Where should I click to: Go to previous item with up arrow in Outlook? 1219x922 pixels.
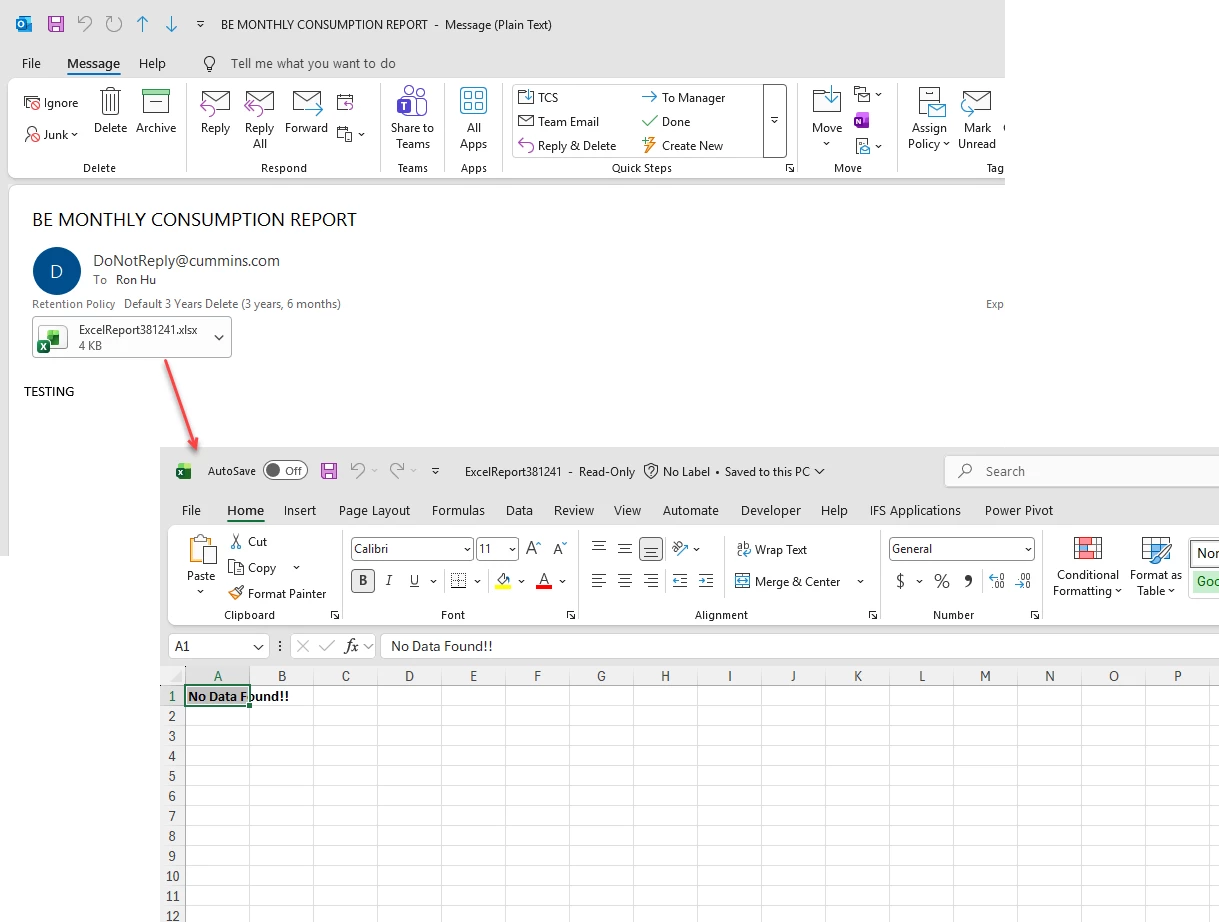click(142, 24)
